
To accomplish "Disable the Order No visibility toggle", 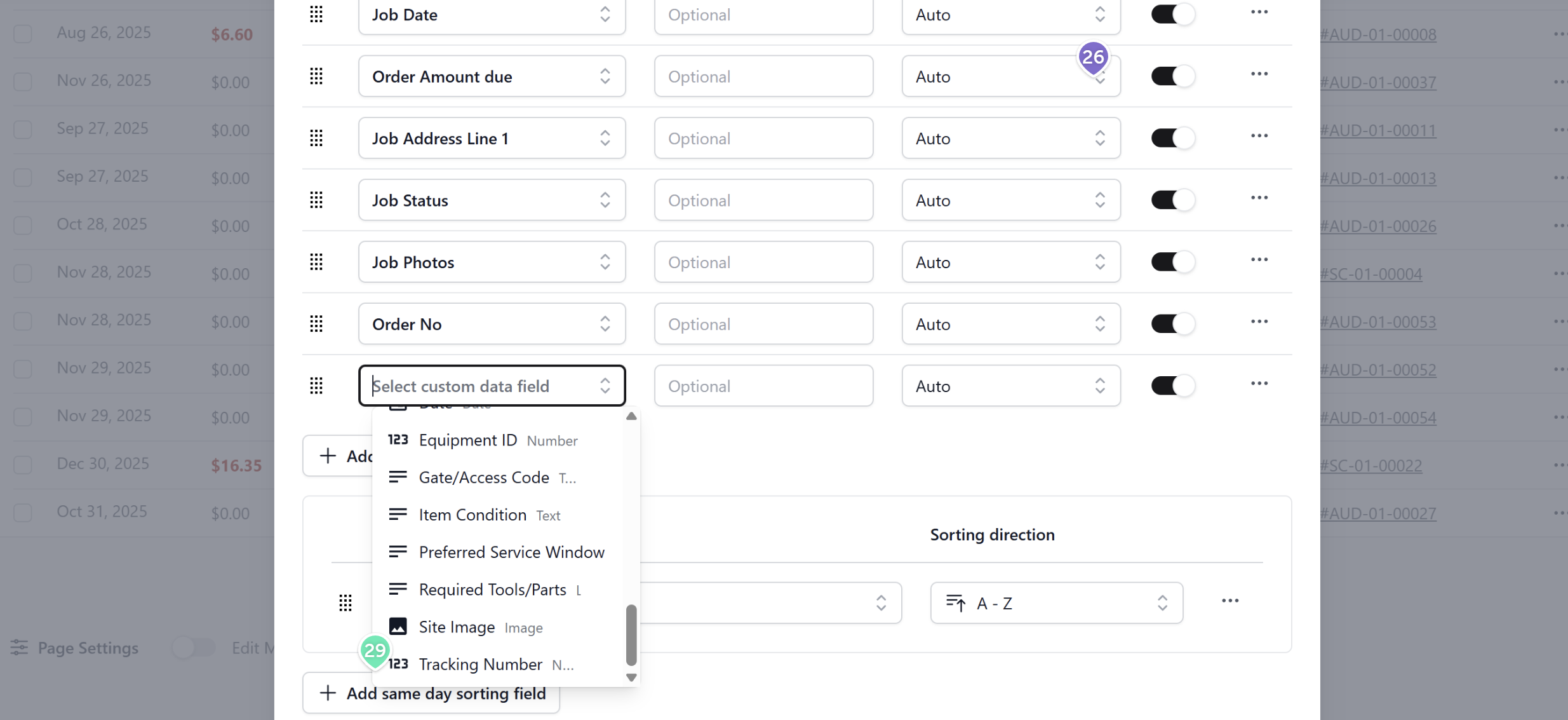I will point(1172,324).
